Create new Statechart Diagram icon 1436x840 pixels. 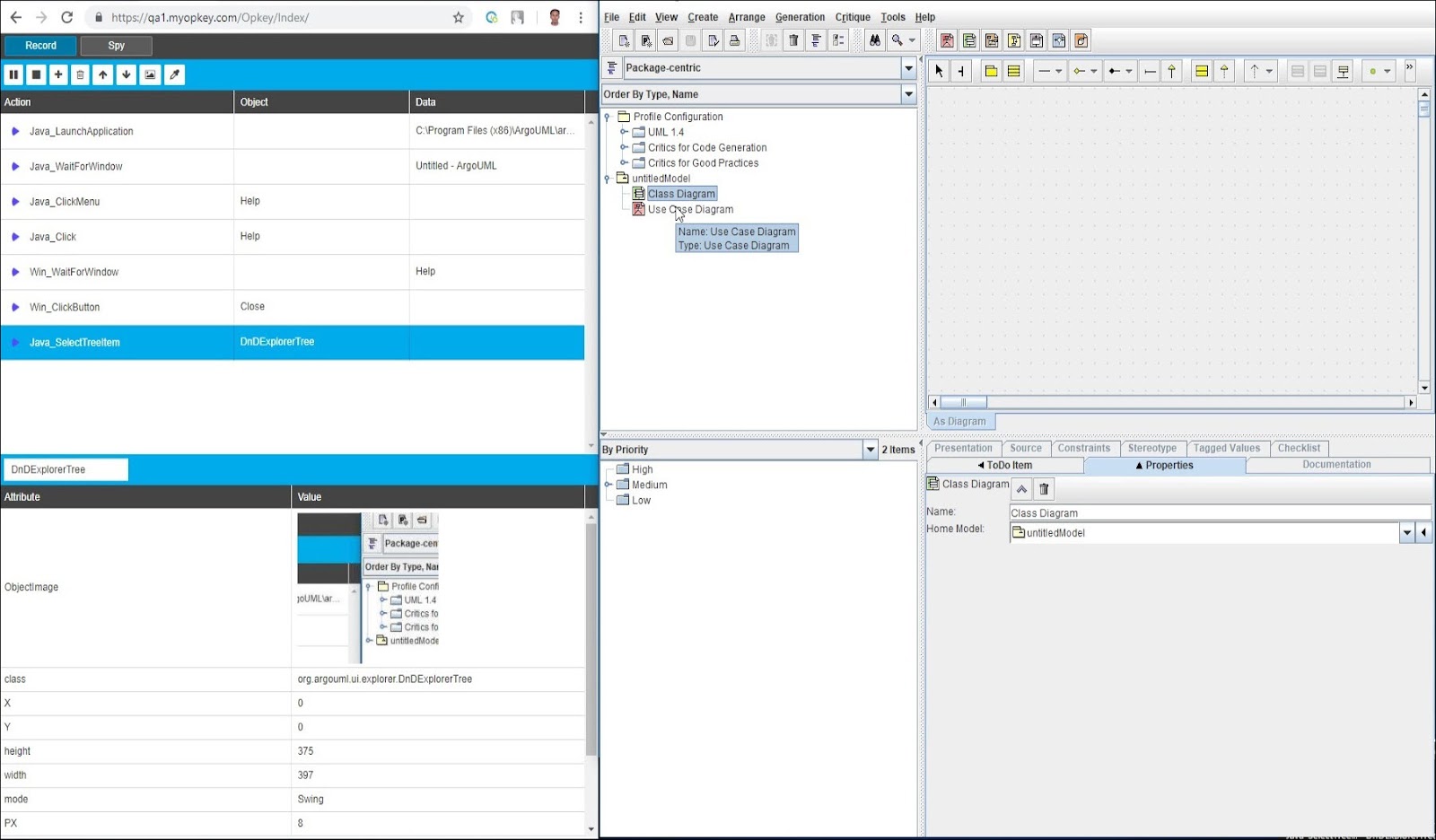(x=1037, y=40)
